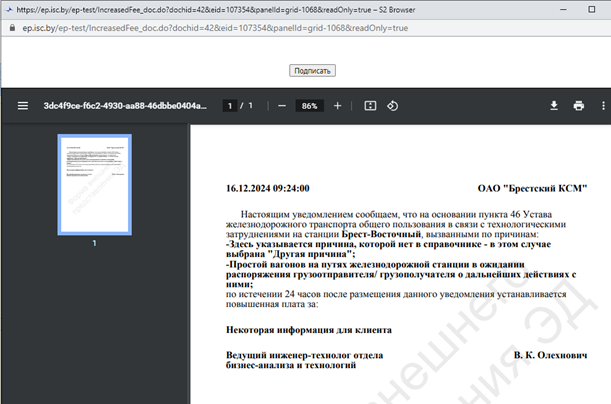Click text Некоторая информация для клиента
The height and width of the screenshot is (404, 611).
pos(309,330)
